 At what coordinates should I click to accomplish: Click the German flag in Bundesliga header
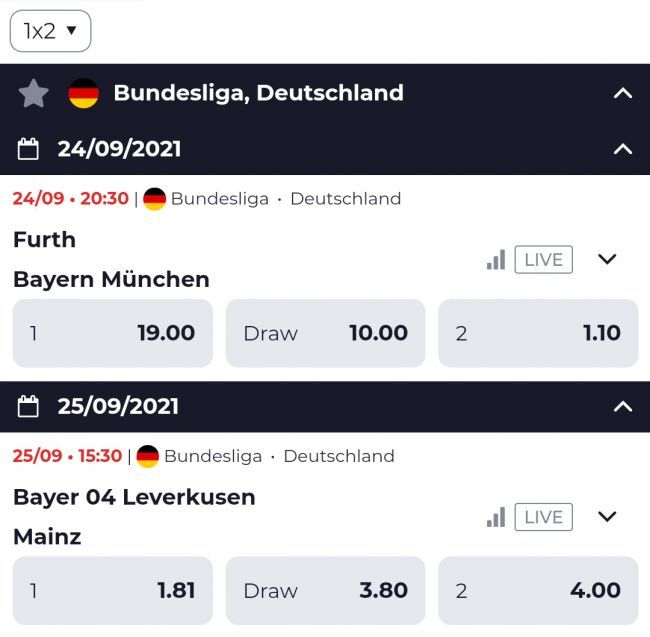83,93
